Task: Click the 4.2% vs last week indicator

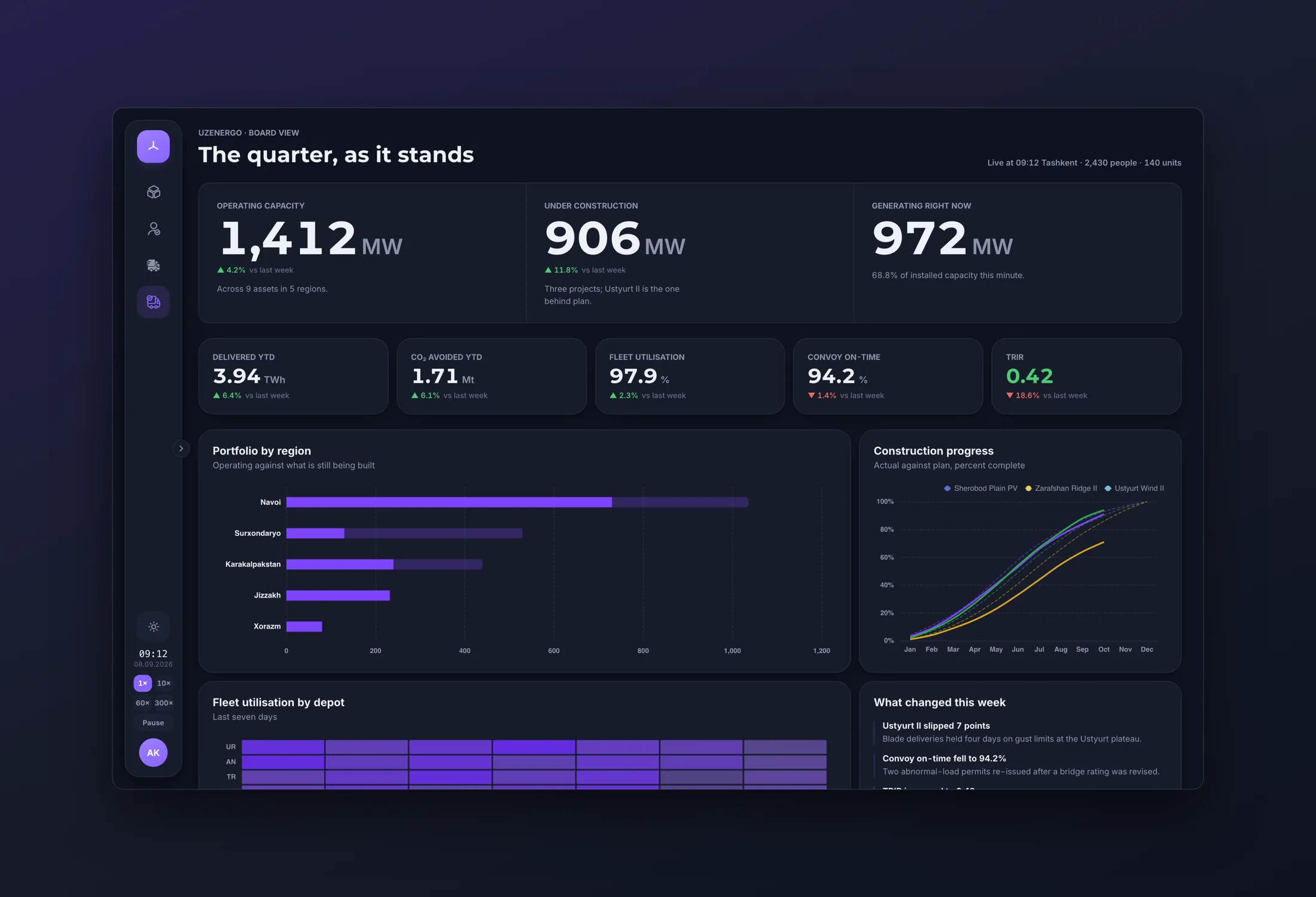Action: pos(255,270)
